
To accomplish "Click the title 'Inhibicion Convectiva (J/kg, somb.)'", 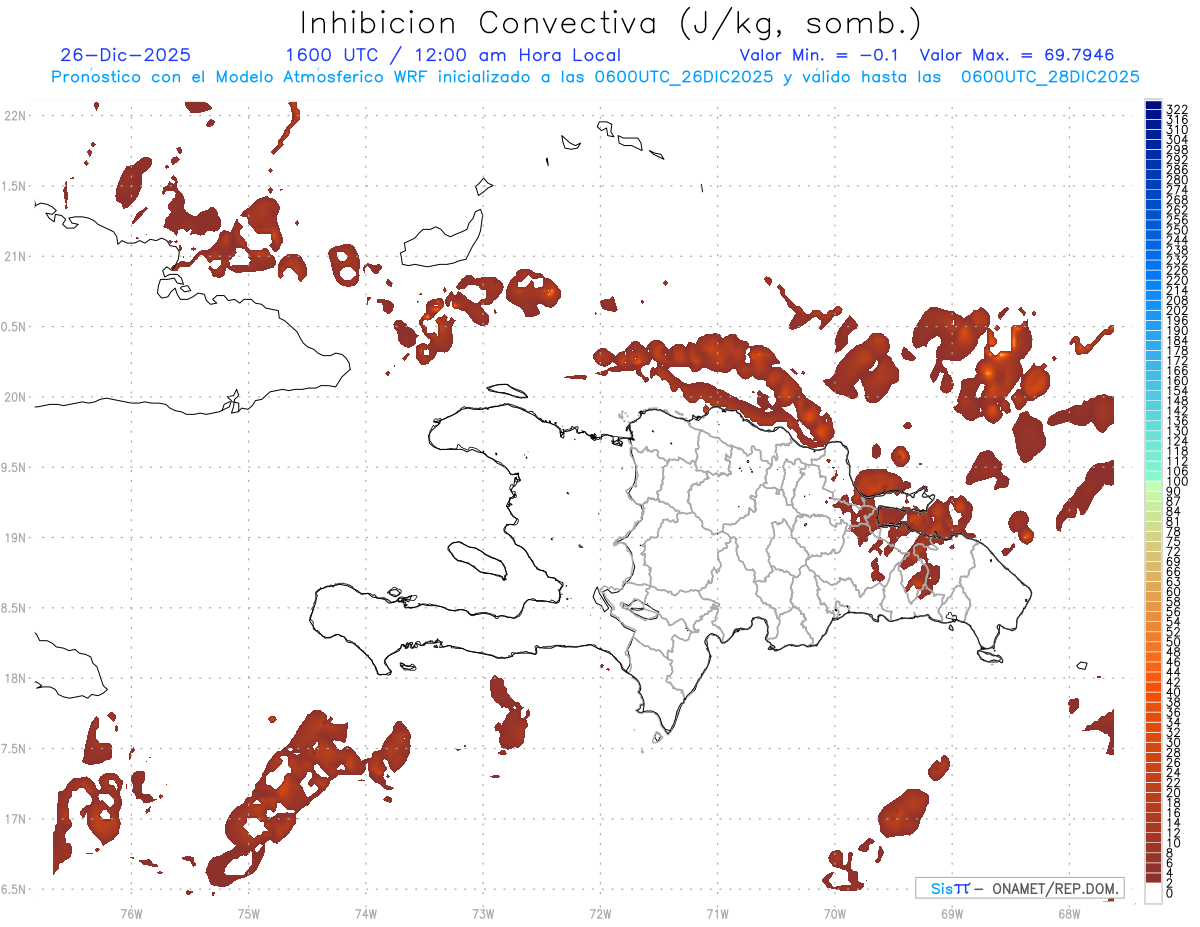I will tap(612, 23).
